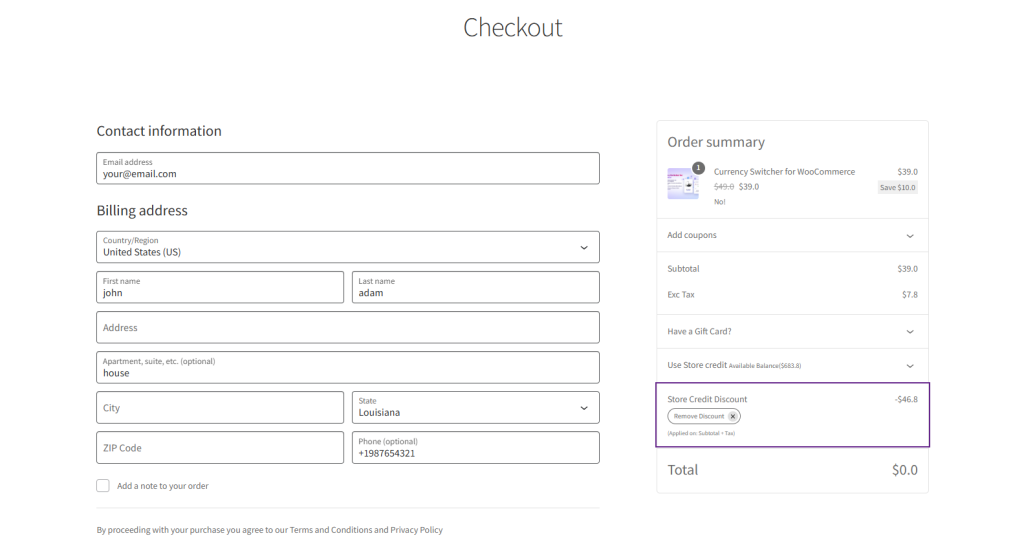Click the Subtotal $39.0 value
This screenshot has height=549, width=1024.
[x=908, y=269]
